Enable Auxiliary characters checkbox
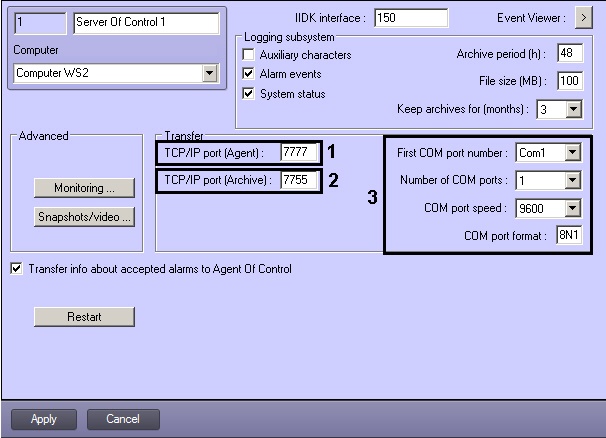Viewport: 606px width, 438px height. tap(248, 55)
